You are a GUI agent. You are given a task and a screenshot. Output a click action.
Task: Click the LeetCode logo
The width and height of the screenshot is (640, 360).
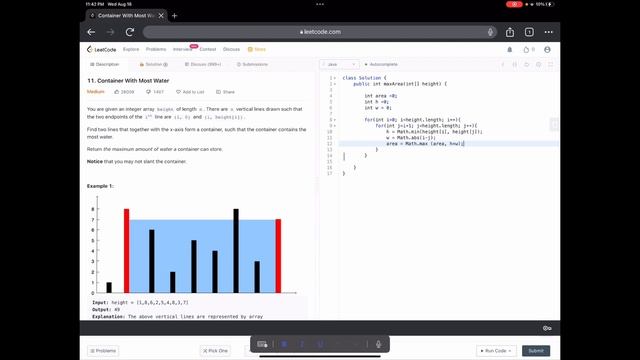coord(101,49)
